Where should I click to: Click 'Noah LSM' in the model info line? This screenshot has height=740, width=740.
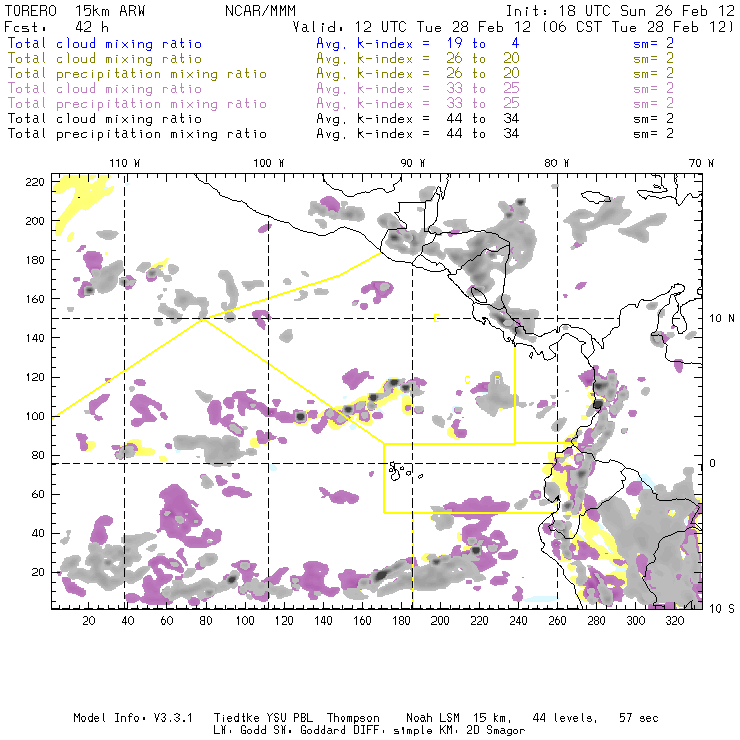coord(433,718)
